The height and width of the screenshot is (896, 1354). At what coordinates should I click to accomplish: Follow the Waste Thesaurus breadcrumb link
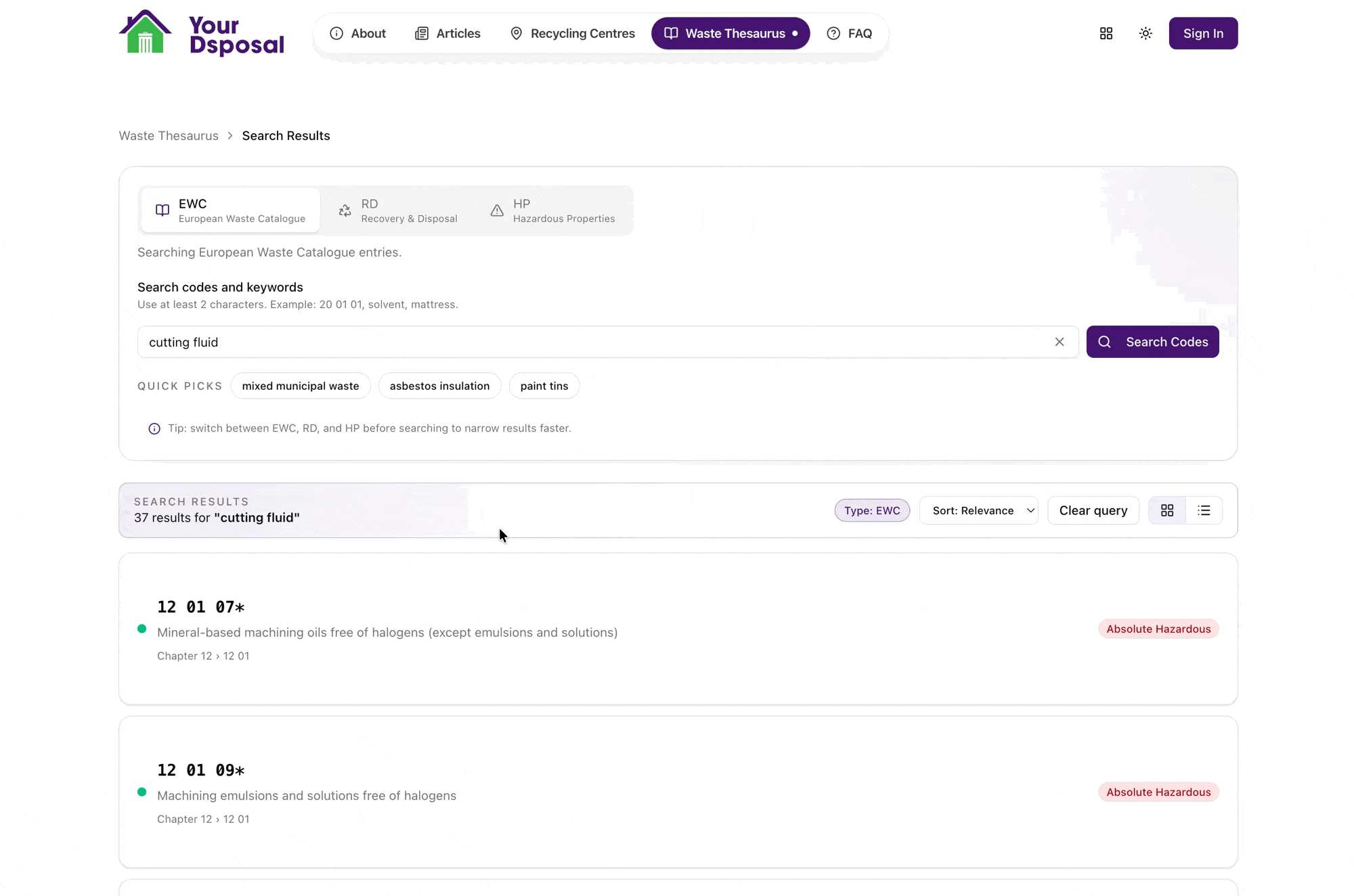point(169,135)
